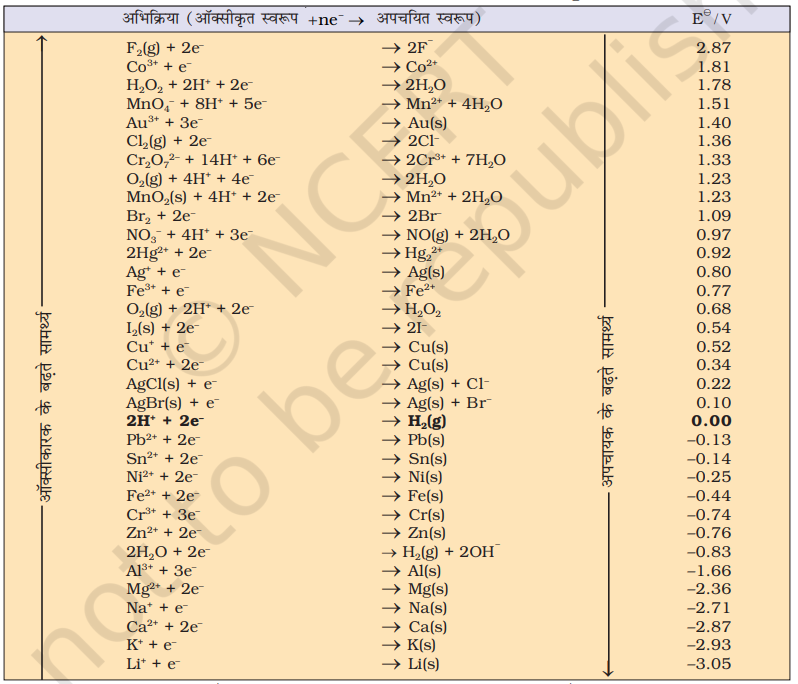Click the 0.52 potential value

click(714, 347)
